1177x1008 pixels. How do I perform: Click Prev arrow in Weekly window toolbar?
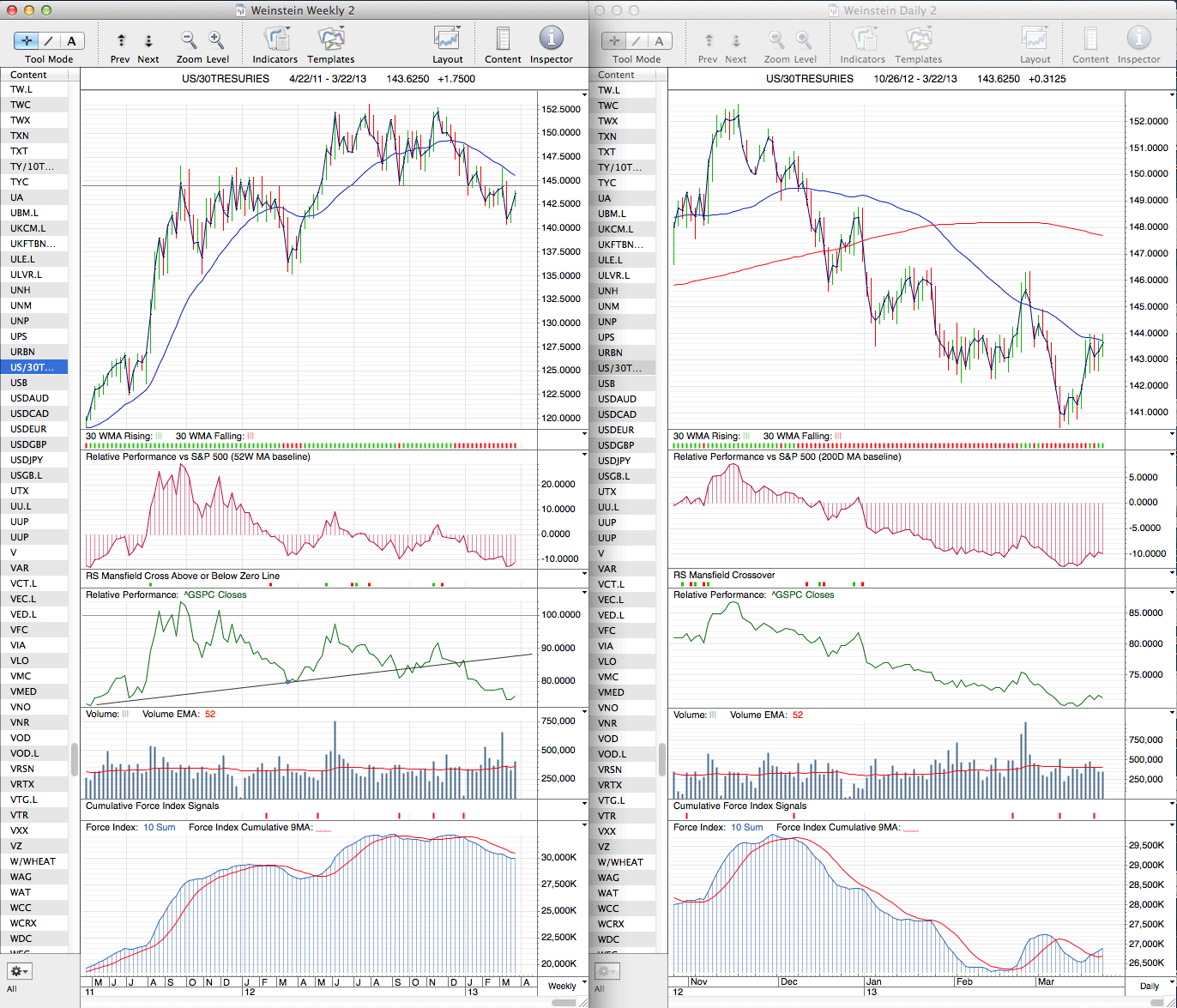(x=121, y=41)
